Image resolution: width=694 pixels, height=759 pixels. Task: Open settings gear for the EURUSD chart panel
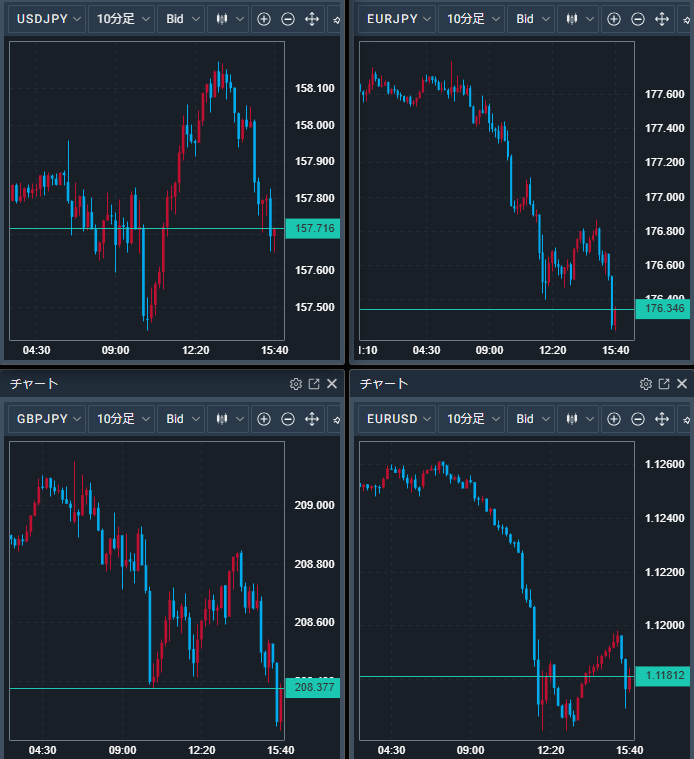click(x=646, y=384)
